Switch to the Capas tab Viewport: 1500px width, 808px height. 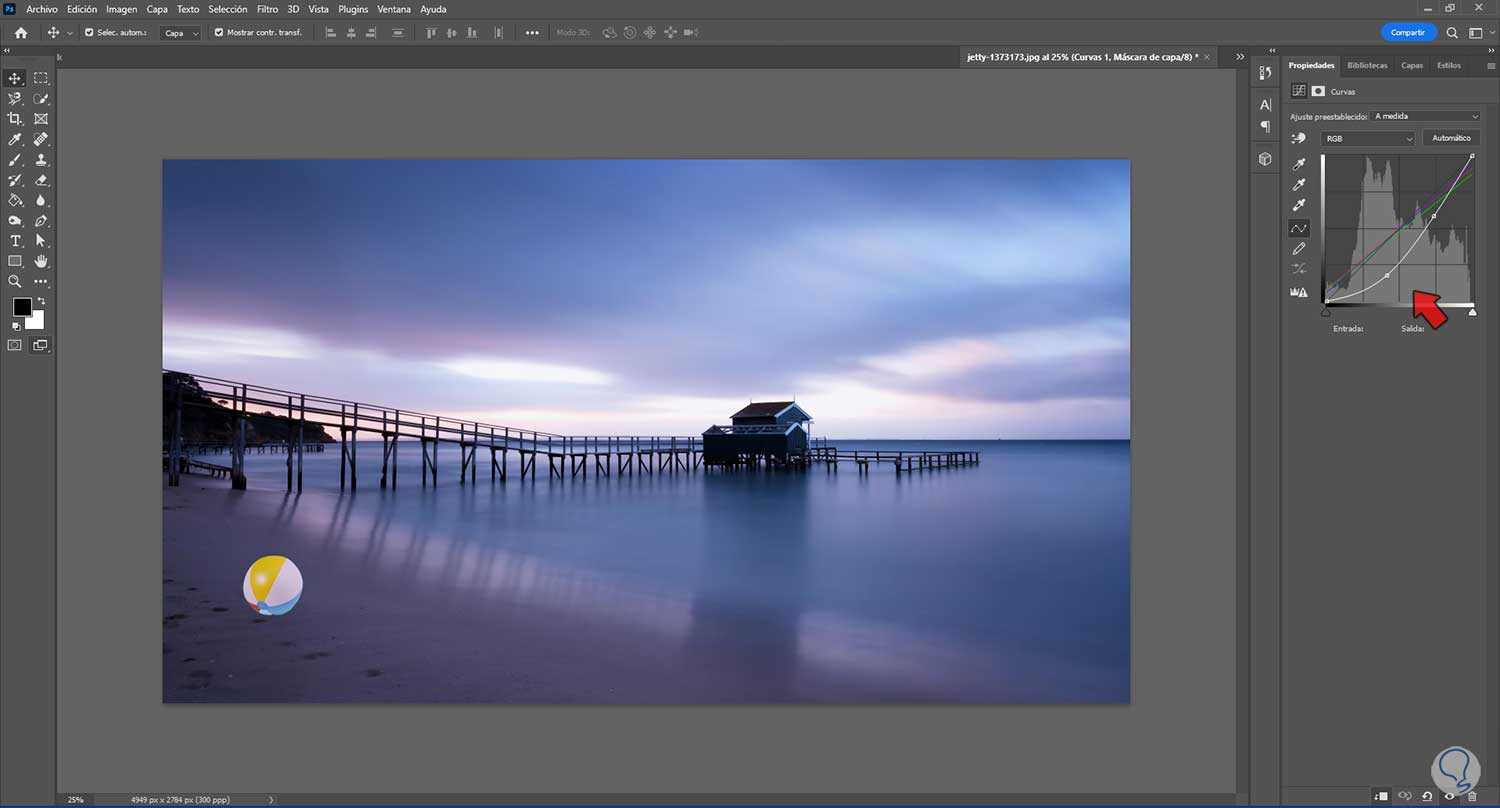pyautogui.click(x=1411, y=65)
